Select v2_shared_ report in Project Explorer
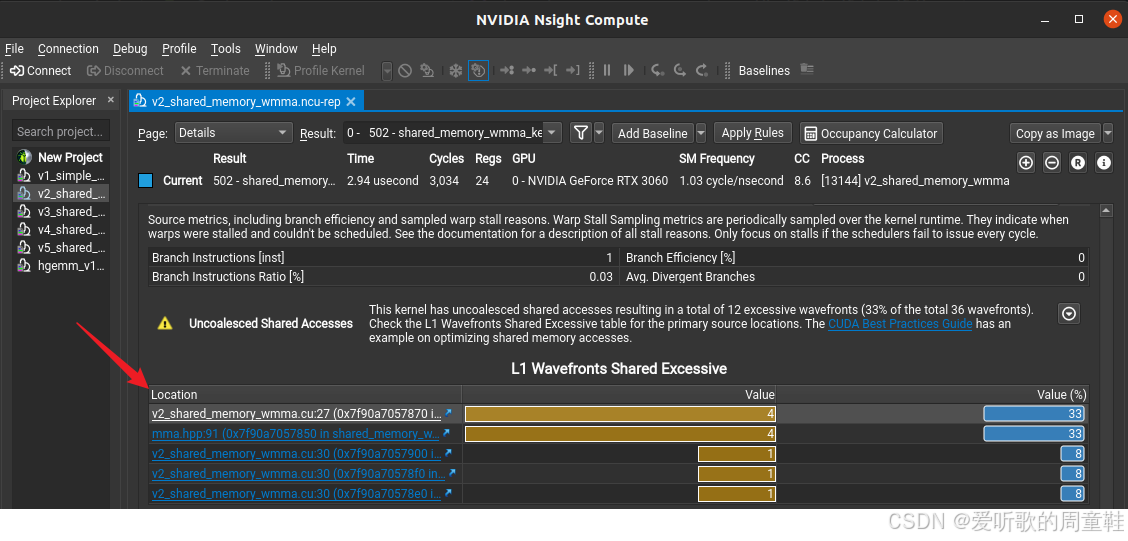The image size is (1128, 541). 62,194
